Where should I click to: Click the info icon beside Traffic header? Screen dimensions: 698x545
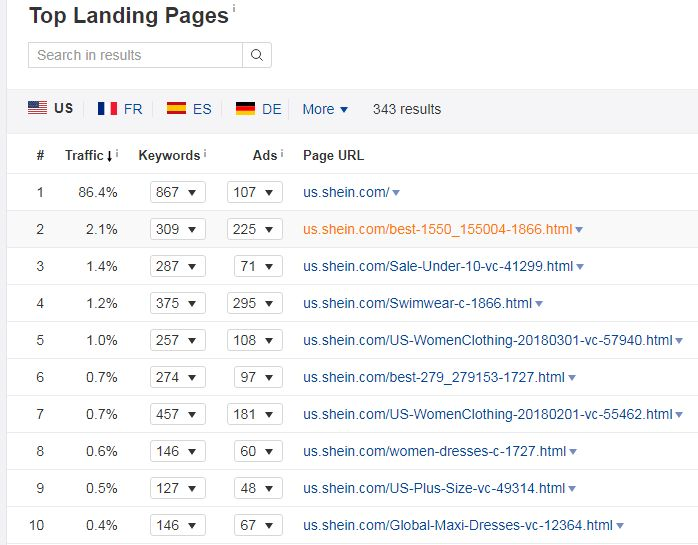pos(117,154)
